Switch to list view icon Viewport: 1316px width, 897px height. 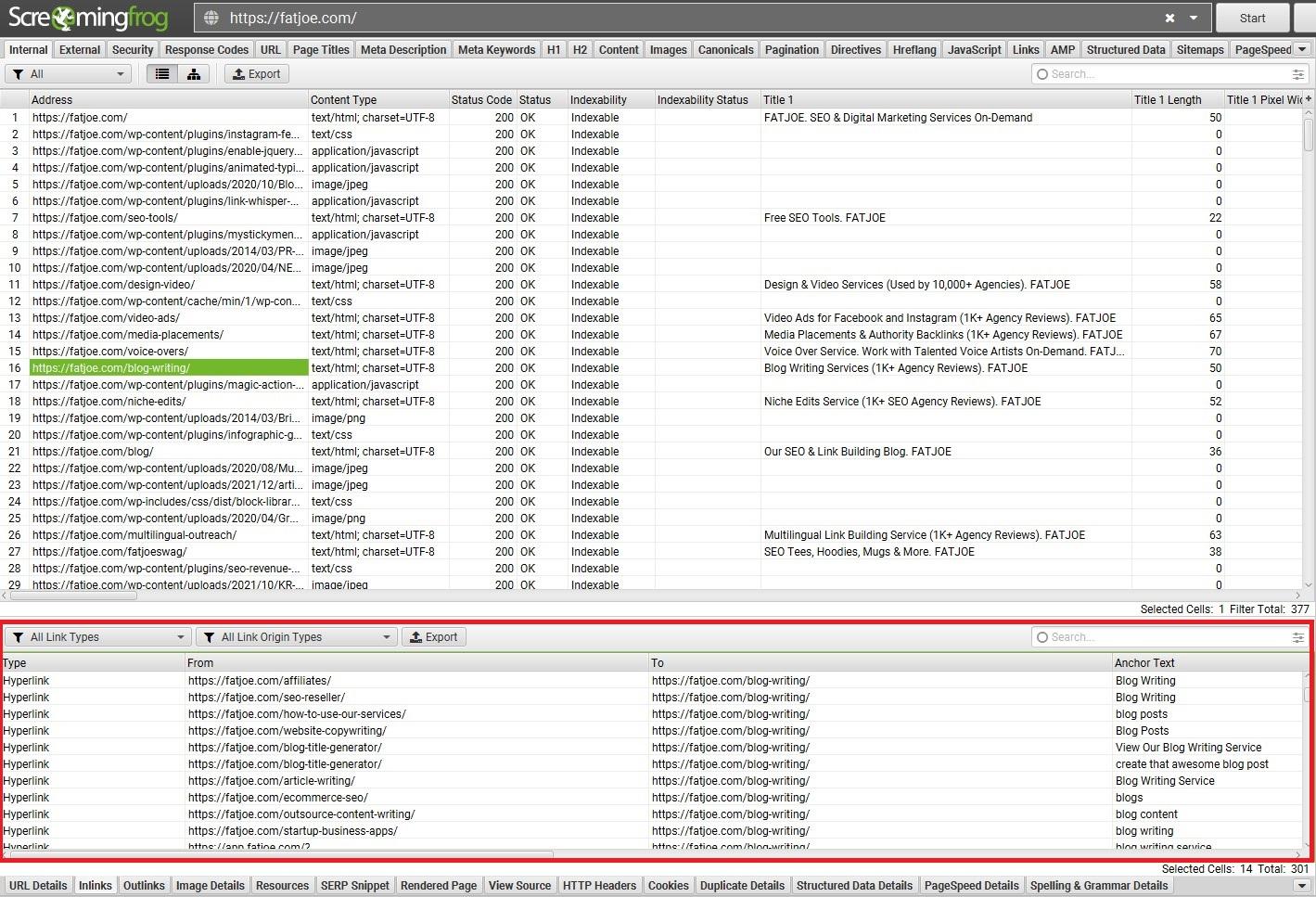tap(162, 74)
